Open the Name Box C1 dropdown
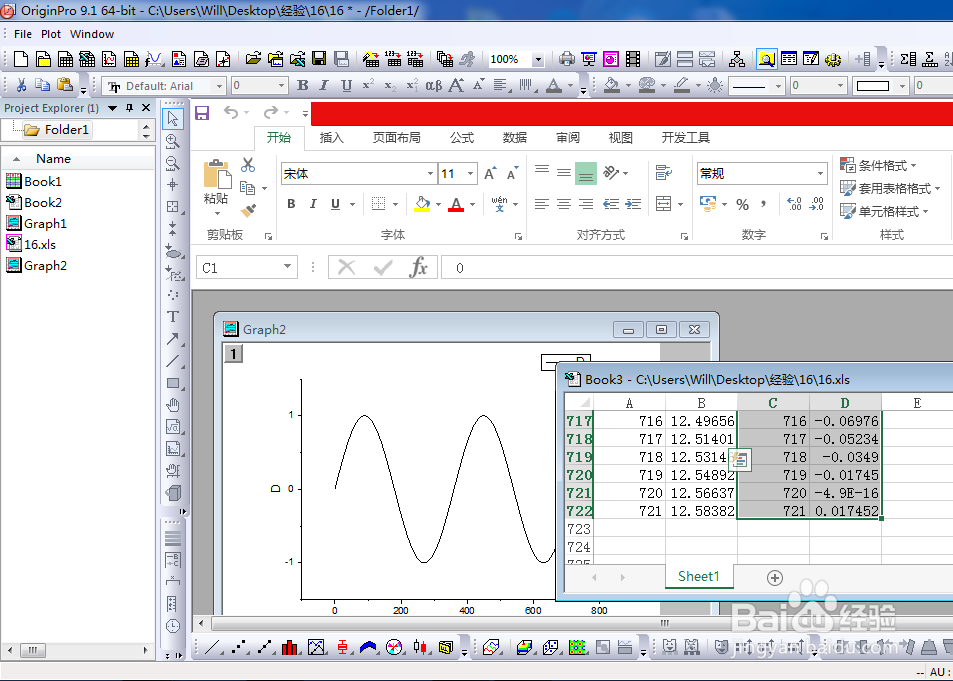 [287, 267]
